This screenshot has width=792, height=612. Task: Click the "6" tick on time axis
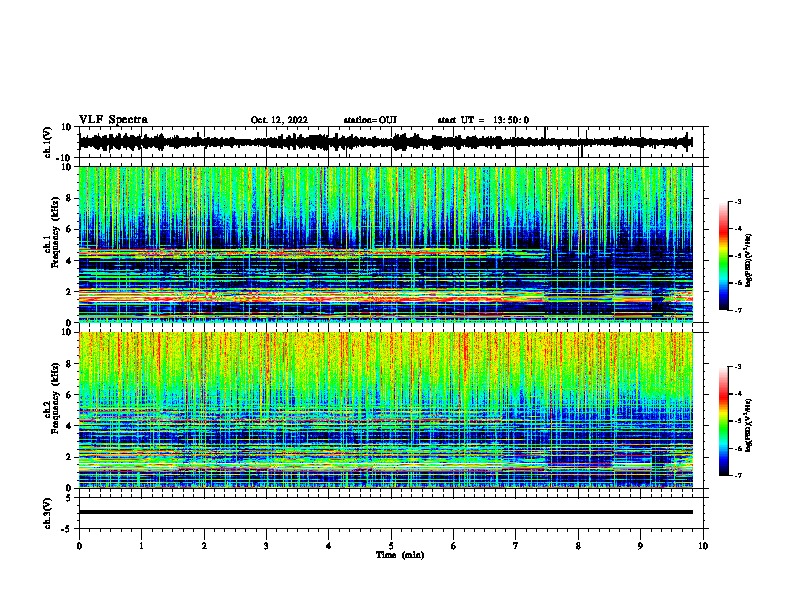[454, 546]
